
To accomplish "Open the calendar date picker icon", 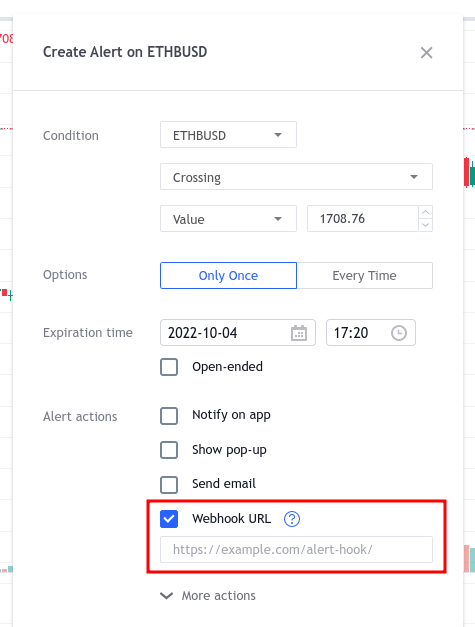I will [x=299, y=333].
